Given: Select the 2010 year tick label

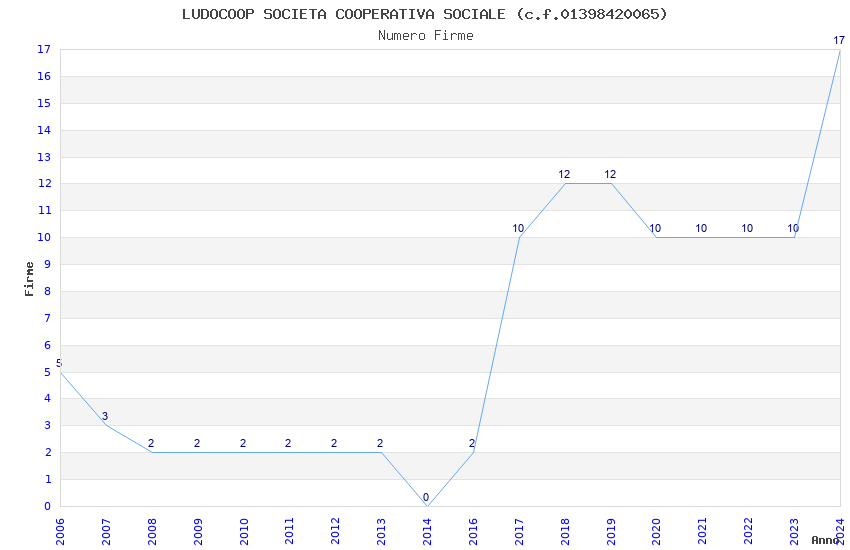Looking at the screenshot, I should pos(243,532).
